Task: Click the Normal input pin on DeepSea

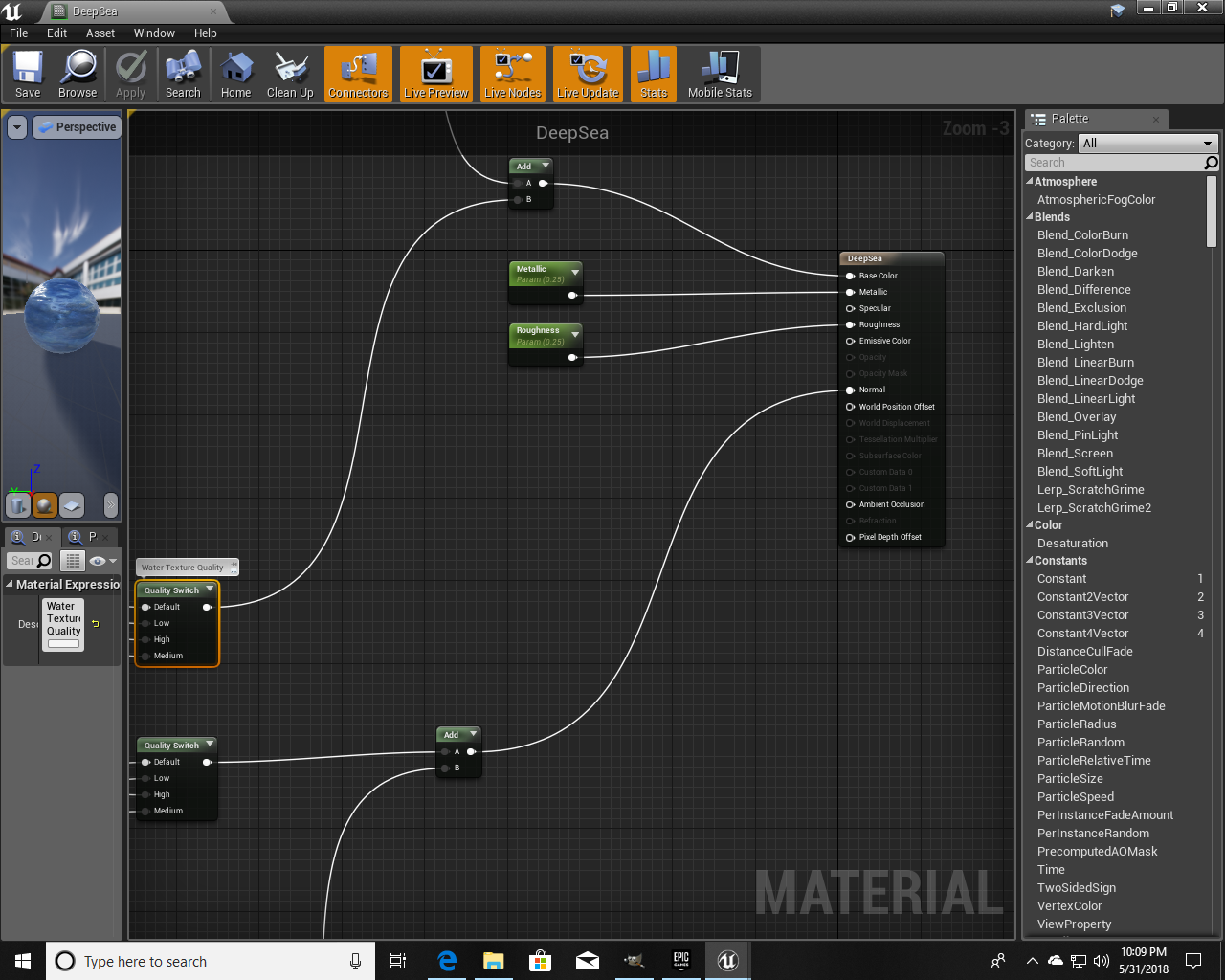Action: [x=850, y=390]
